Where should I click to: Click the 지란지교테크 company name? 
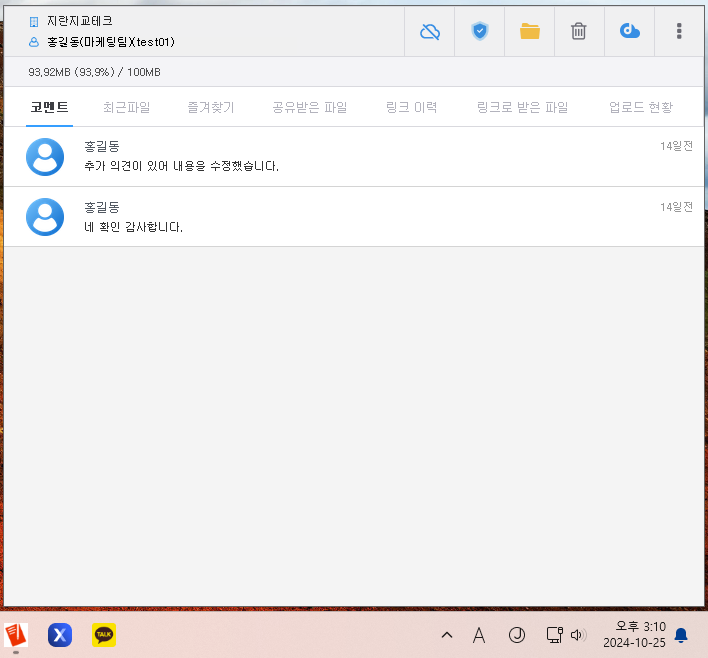tap(79, 21)
